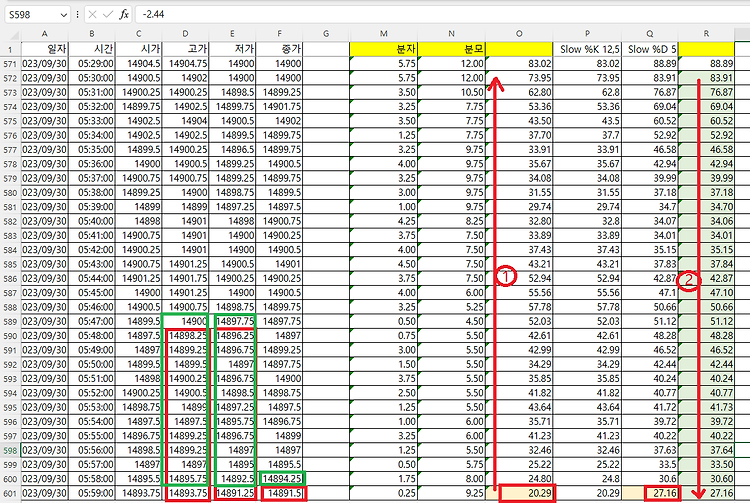Select time cell 05:44:00
This screenshot has width=750, height=503.
[x=92, y=278]
